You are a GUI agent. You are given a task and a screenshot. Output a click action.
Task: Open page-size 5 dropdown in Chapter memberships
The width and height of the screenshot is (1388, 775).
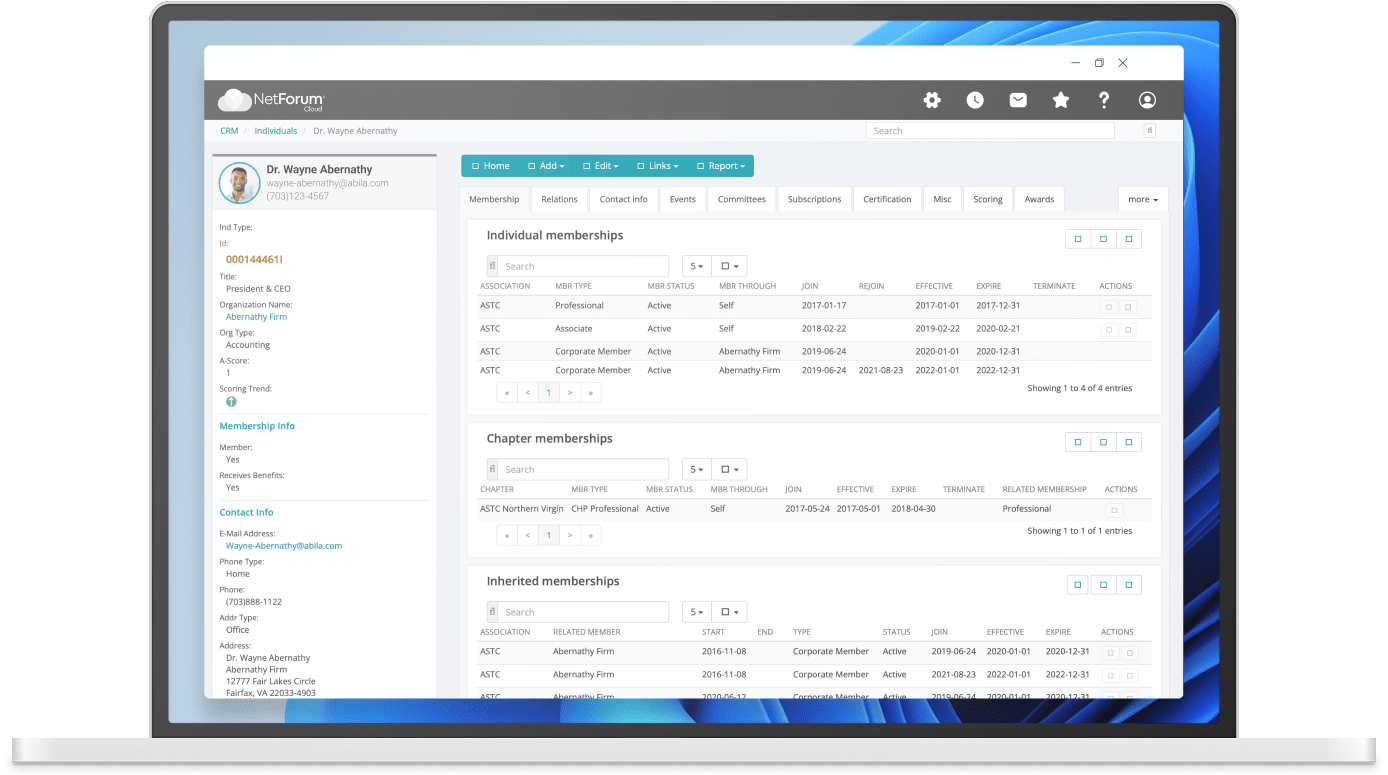[x=697, y=469]
